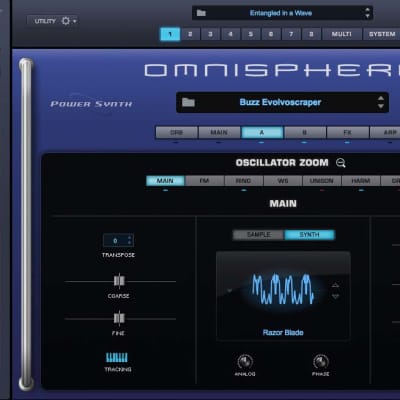
Task: Open the Entangled in a Wave multi menu
Action: 282,13
